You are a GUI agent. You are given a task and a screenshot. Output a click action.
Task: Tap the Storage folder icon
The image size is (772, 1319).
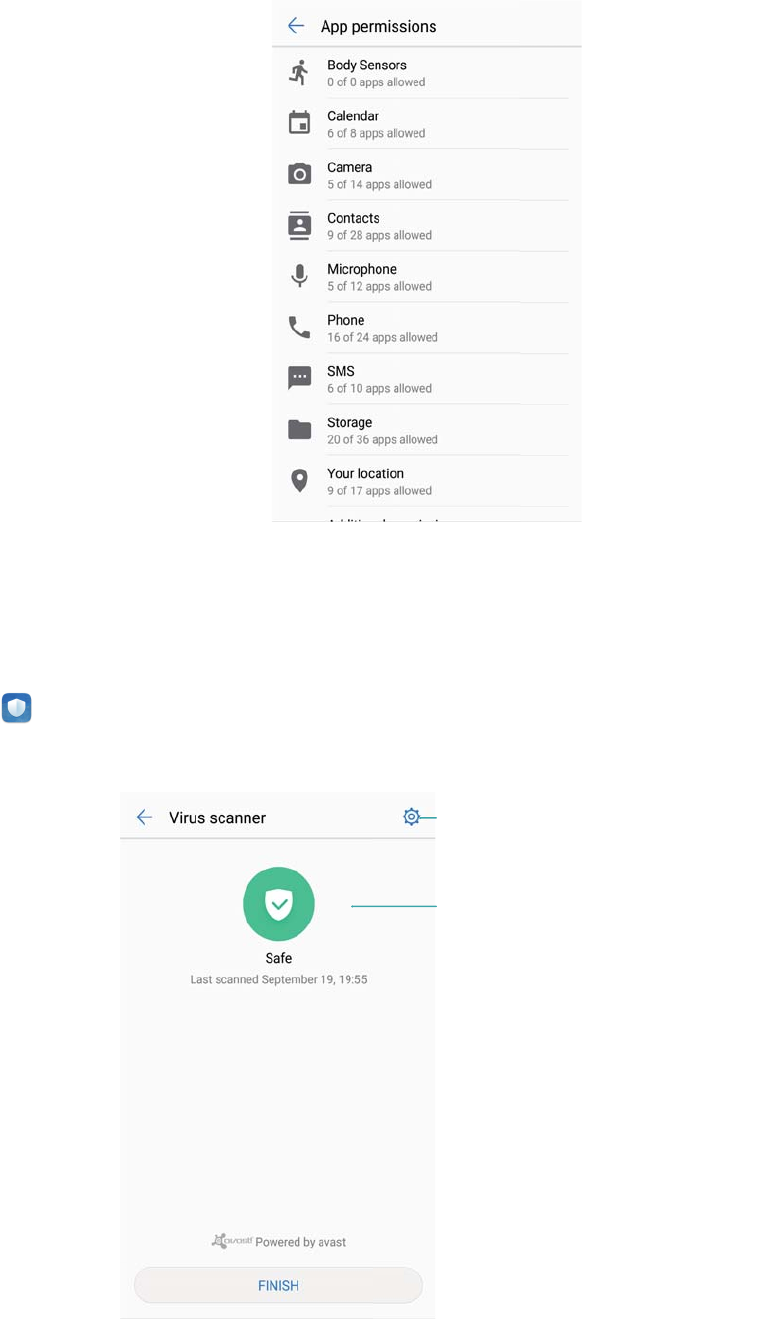(x=299, y=429)
